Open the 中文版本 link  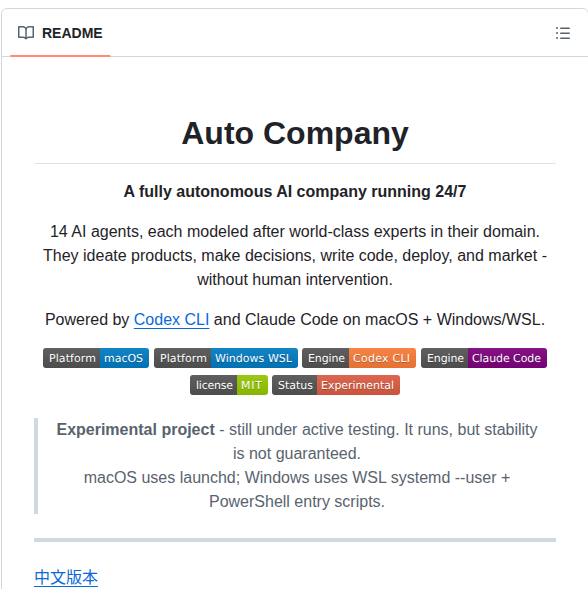[x=66, y=577]
